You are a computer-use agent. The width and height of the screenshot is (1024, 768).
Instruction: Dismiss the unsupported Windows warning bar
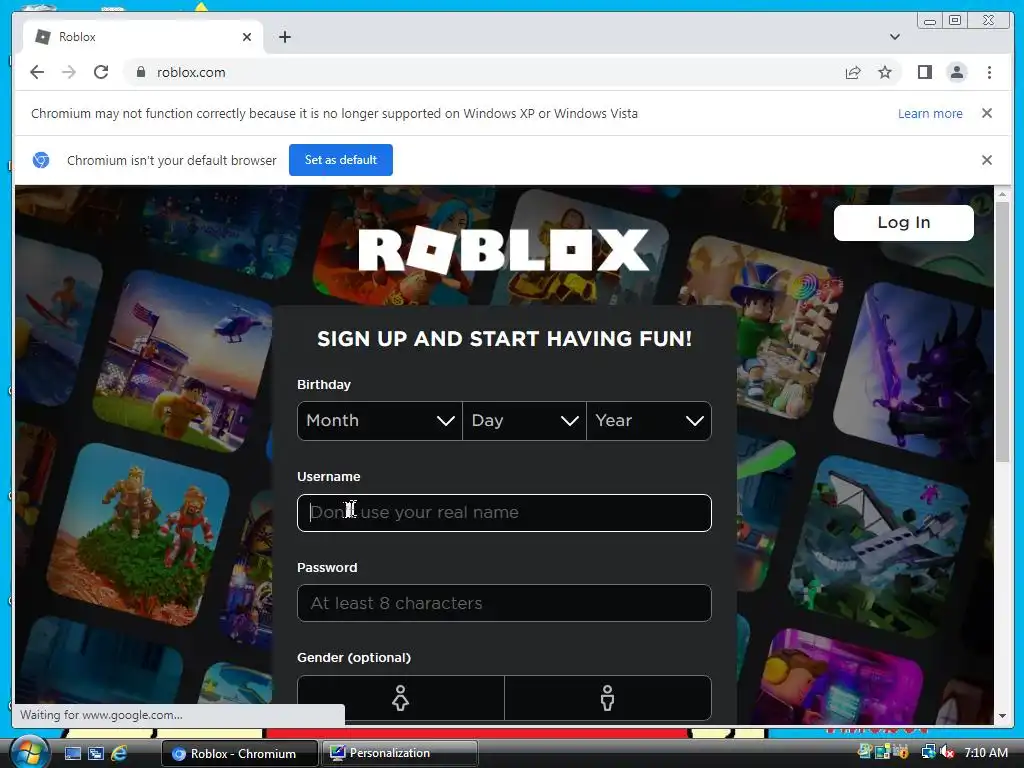[987, 113]
